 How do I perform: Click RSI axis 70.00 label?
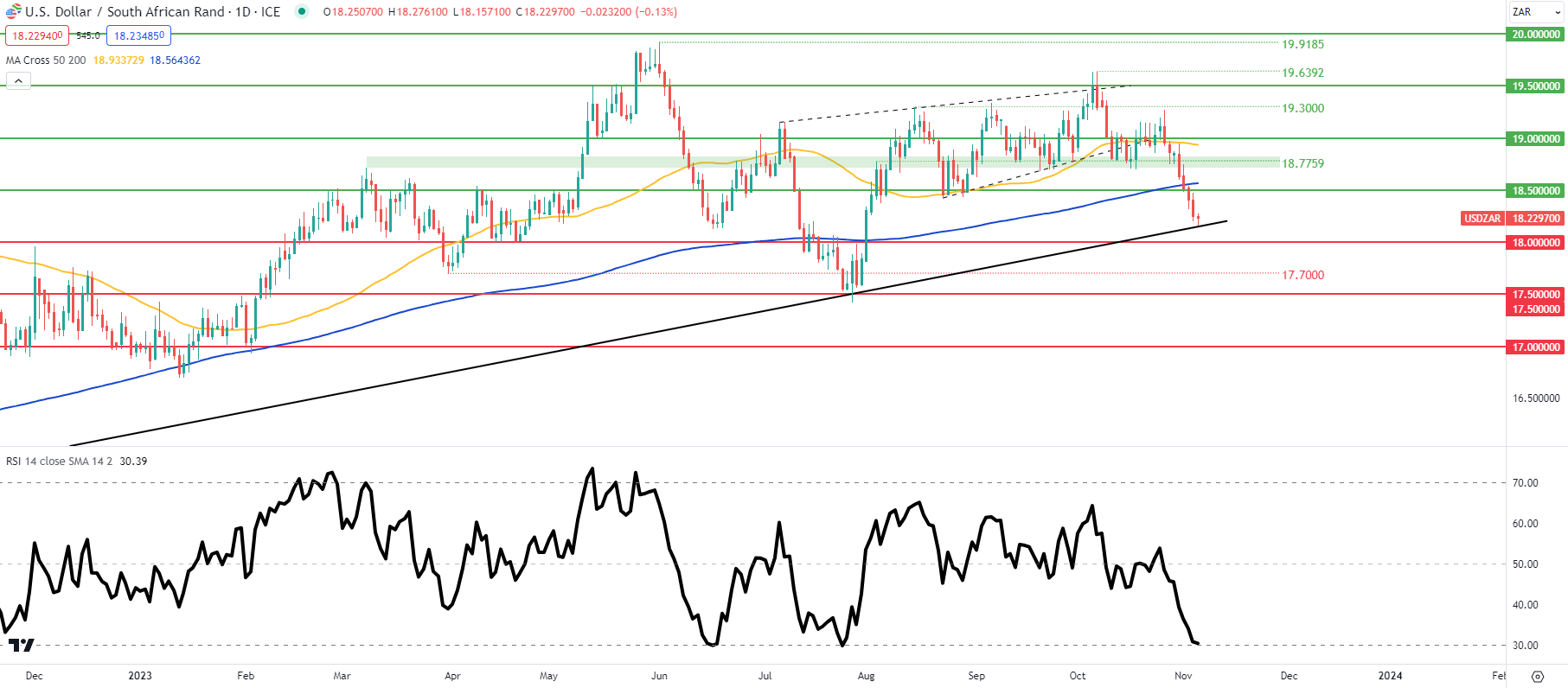tap(1525, 483)
